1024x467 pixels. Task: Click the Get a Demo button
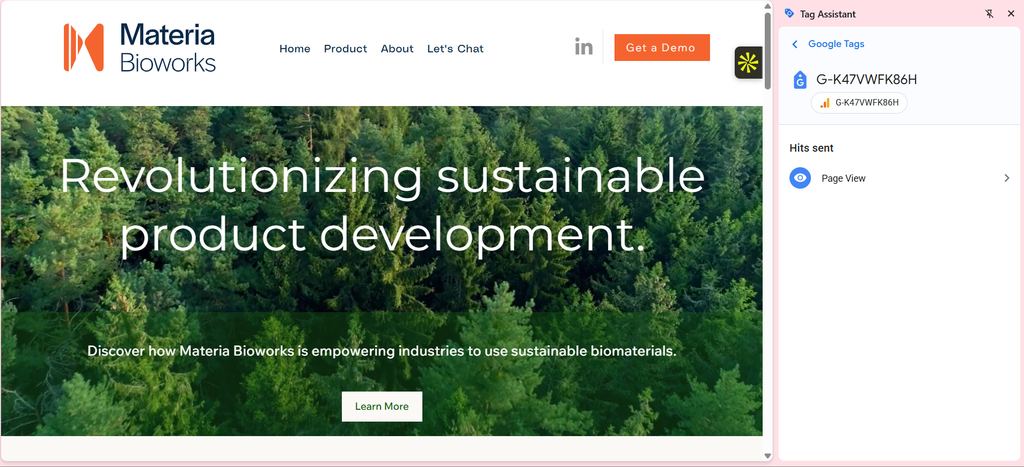point(662,48)
